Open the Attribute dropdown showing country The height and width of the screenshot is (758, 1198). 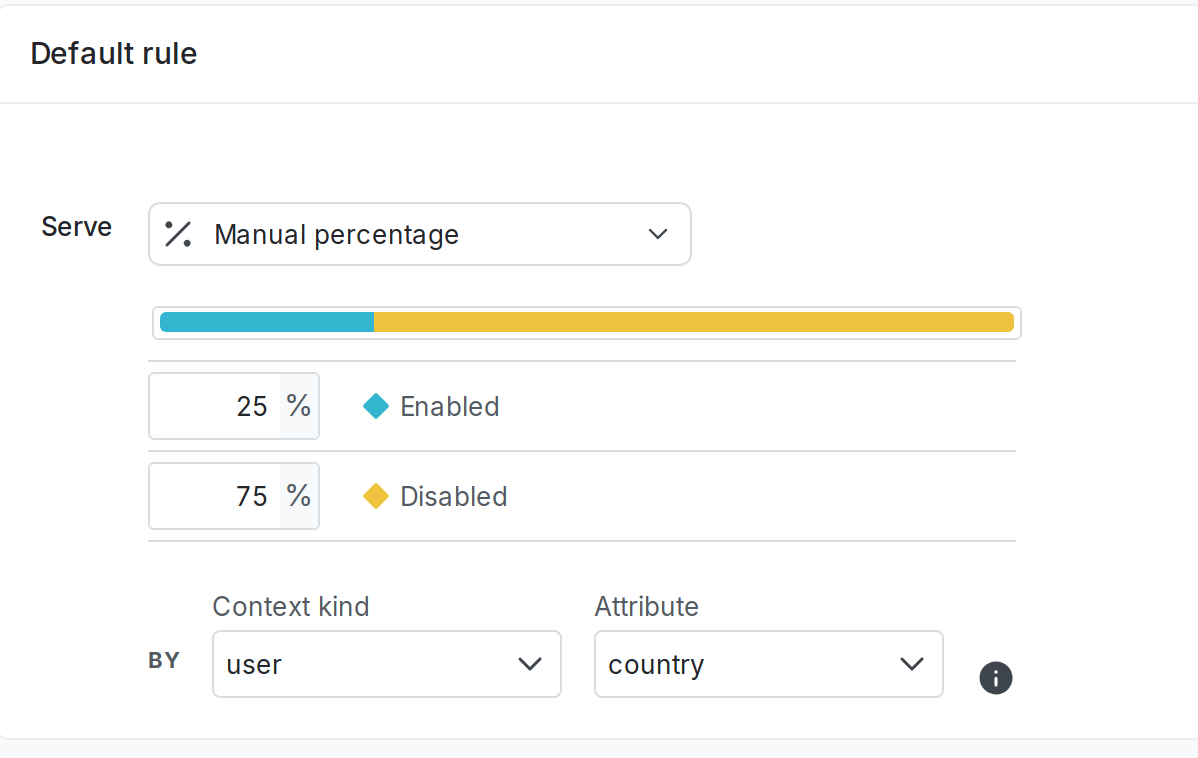pos(768,664)
